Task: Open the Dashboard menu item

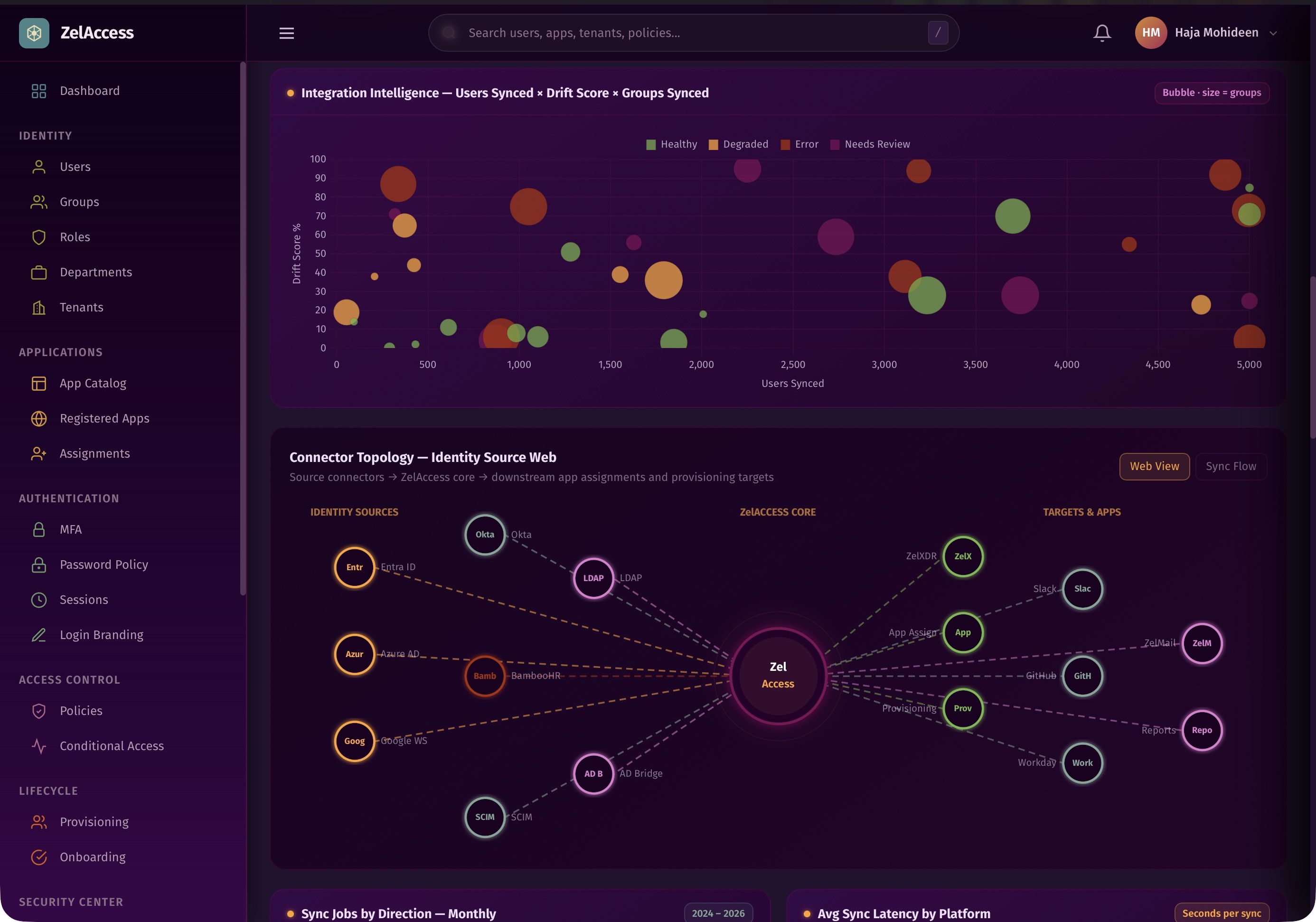Action: [x=89, y=91]
